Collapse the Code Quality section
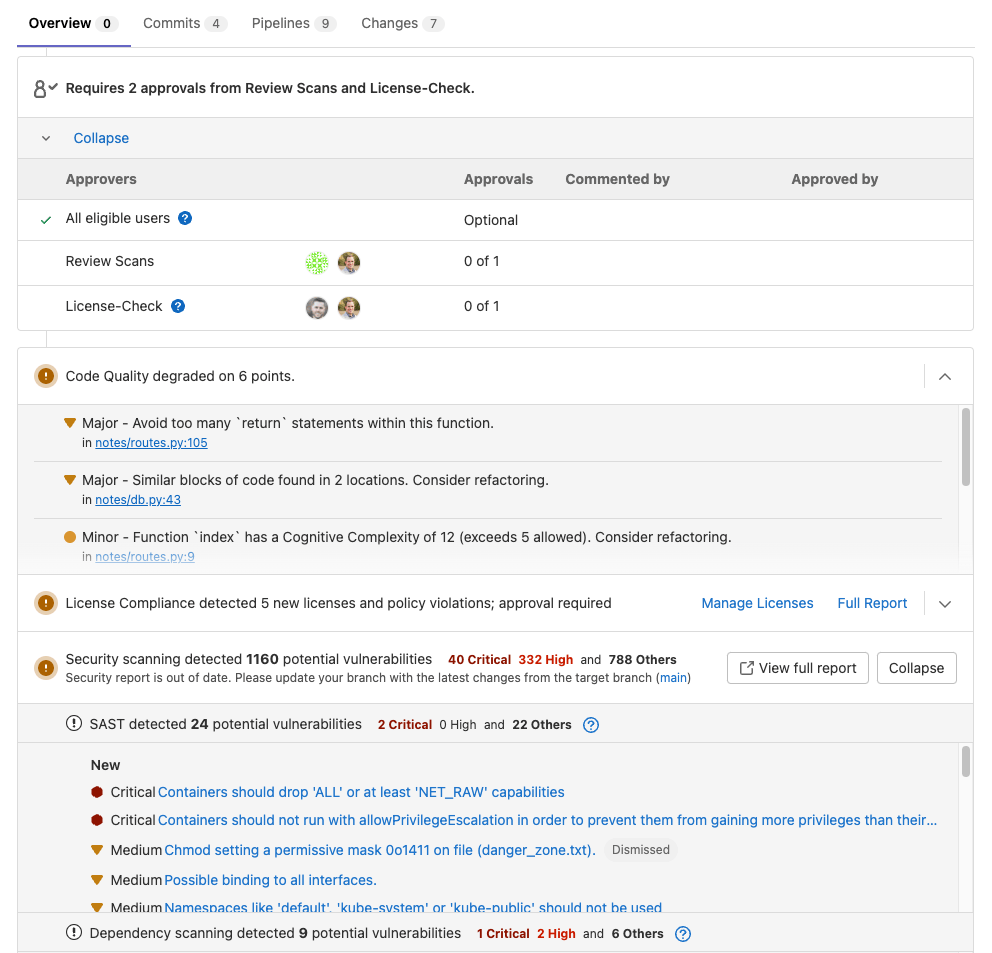This screenshot has width=992, height=953. pyautogui.click(x=945, y=377)
